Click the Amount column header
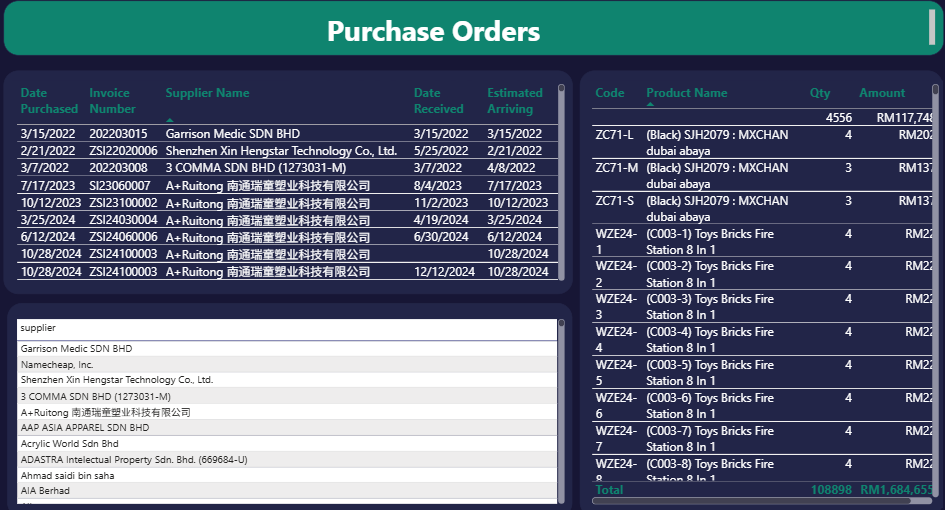The height and width of the screenshot is (510, 945). tap(882, 93)
